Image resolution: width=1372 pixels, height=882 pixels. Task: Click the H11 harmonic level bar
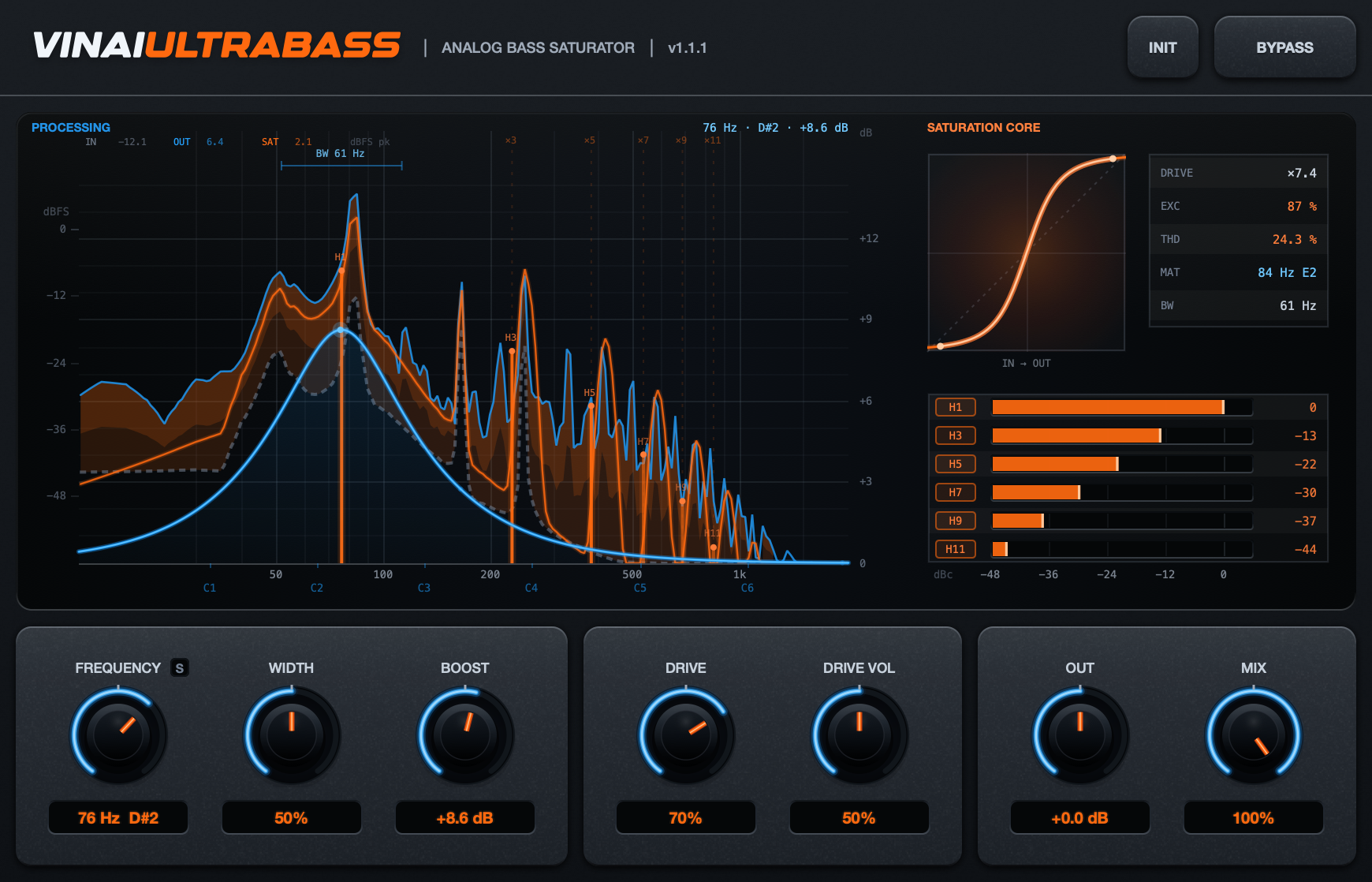tap(1122, 549)
